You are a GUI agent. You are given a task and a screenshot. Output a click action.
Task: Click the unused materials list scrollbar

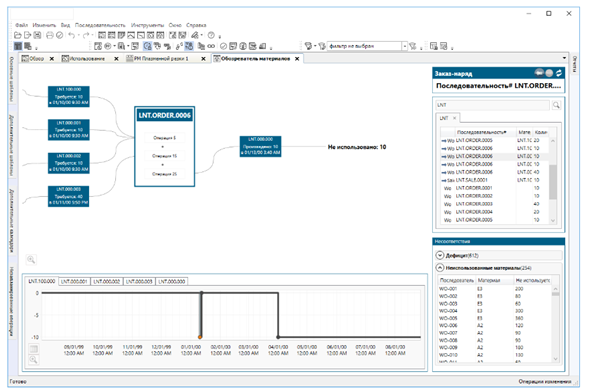coord(555,324)
